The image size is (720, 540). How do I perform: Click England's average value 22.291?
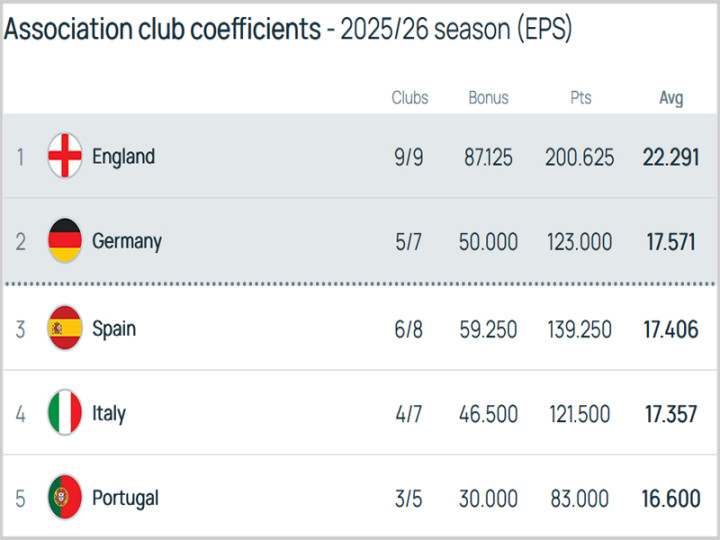[670, 157]
